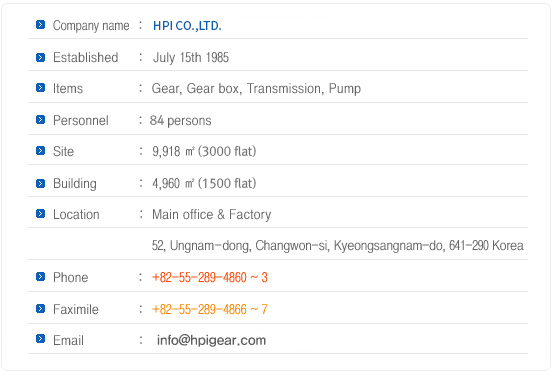Select the arrow bullet beside Personnel

point(40,120)
